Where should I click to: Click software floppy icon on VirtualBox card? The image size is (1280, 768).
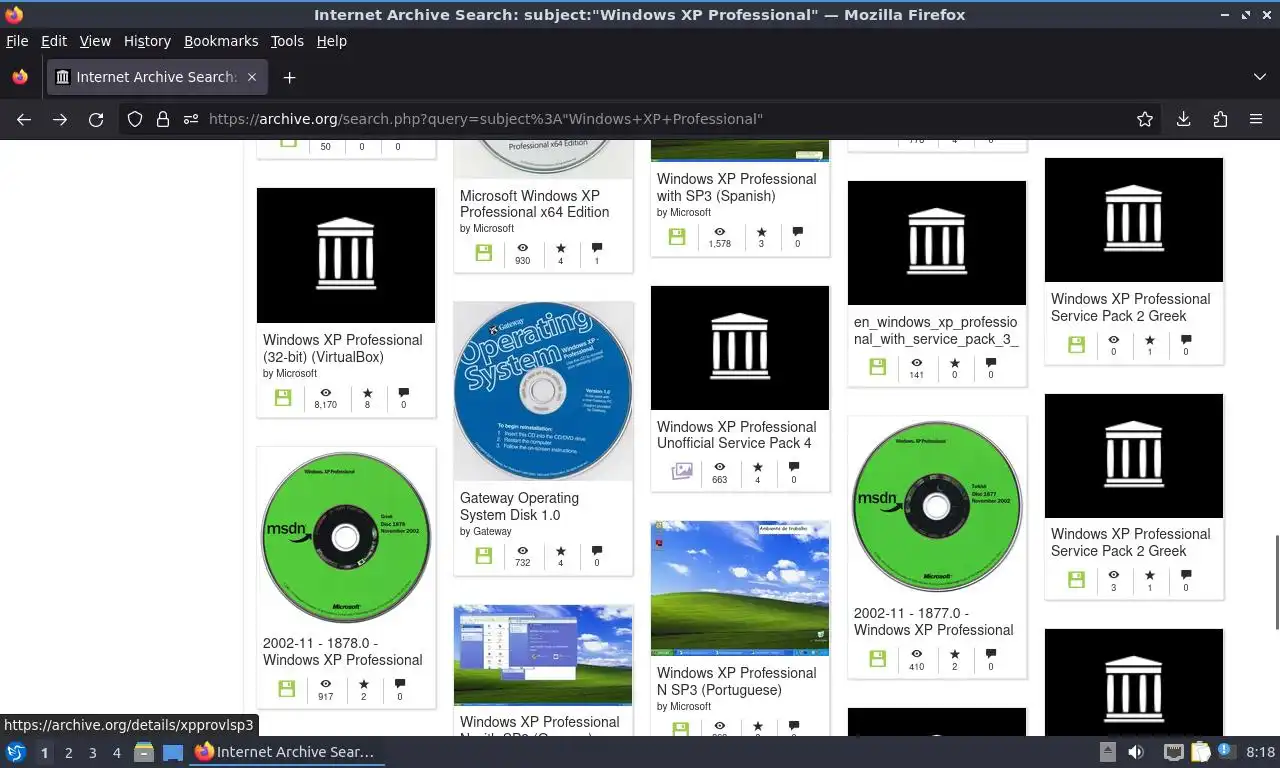(x=283, y=398)
